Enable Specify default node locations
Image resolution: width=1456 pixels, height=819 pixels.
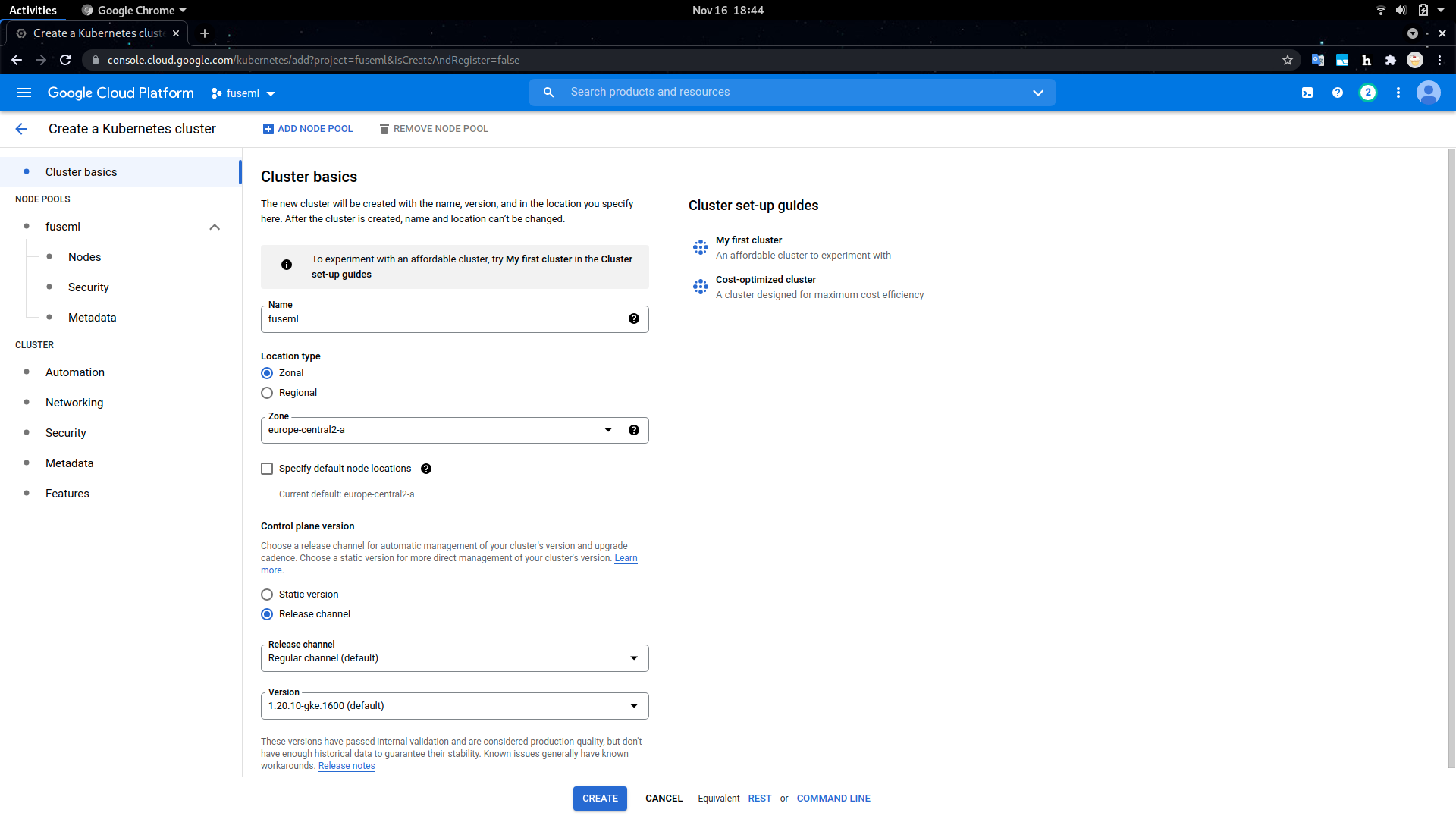point(267,469)
